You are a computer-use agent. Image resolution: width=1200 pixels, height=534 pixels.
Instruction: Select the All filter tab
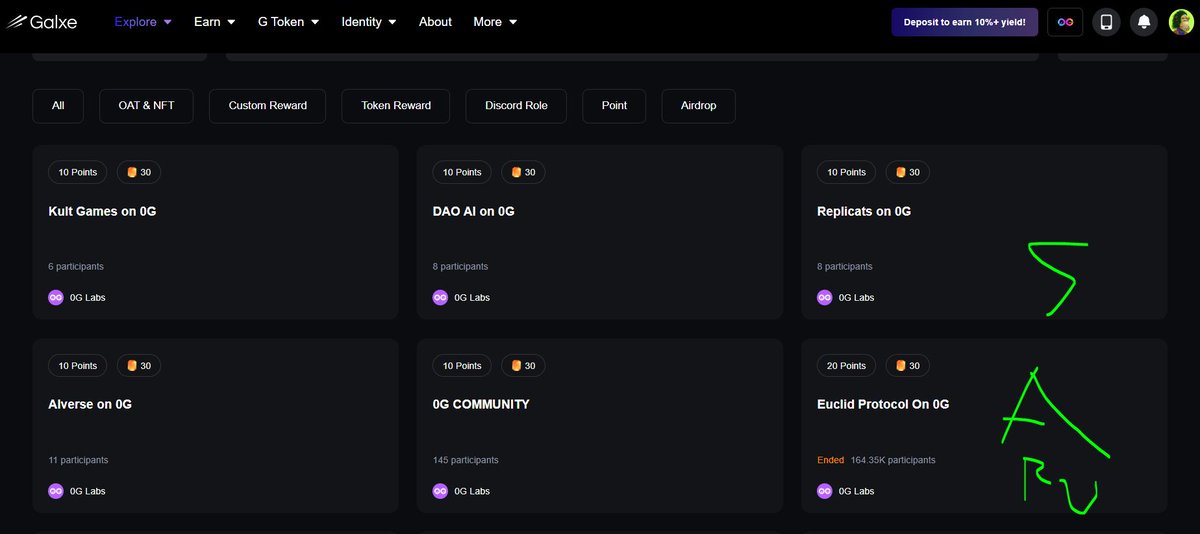pyautogui.click(x=58, y=105)
